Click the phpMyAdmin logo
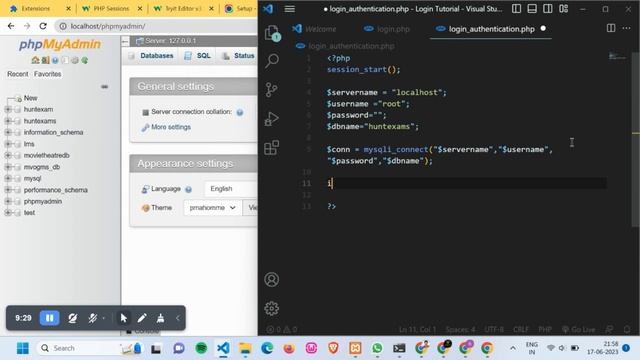The height and width of the screenshot is (360, 640). pos(60,44)
